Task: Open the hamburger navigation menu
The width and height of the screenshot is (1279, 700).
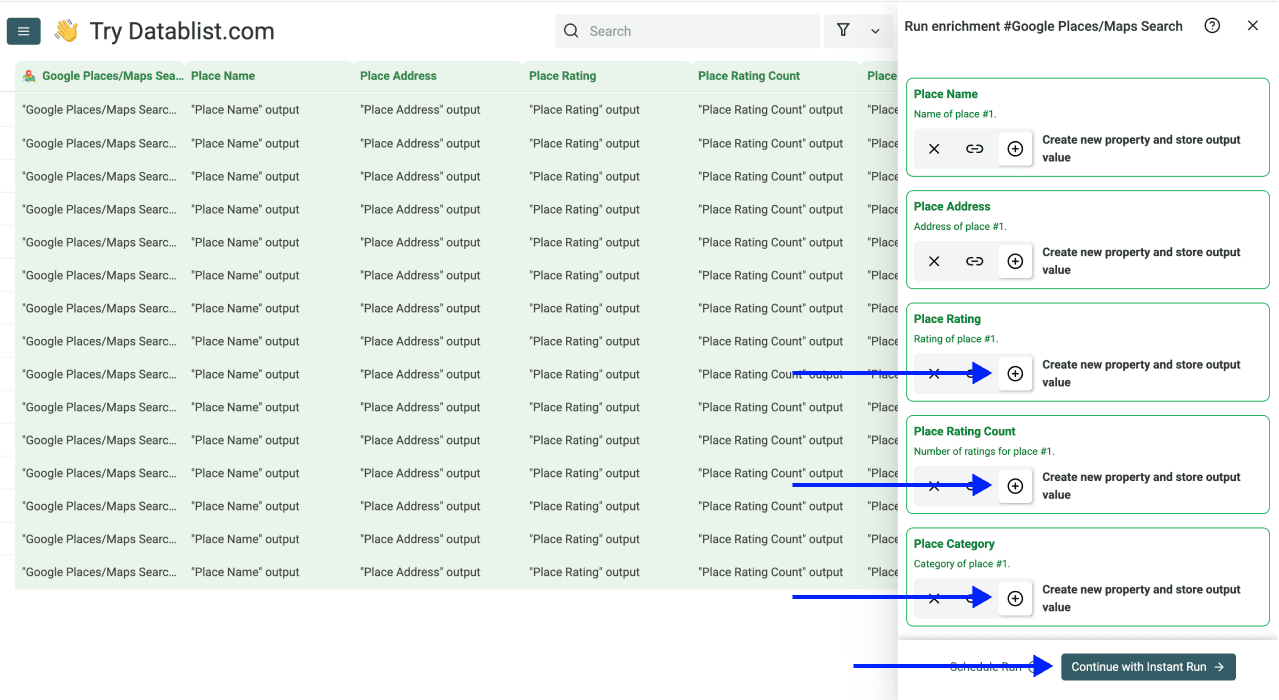Action: coord(23,31)
